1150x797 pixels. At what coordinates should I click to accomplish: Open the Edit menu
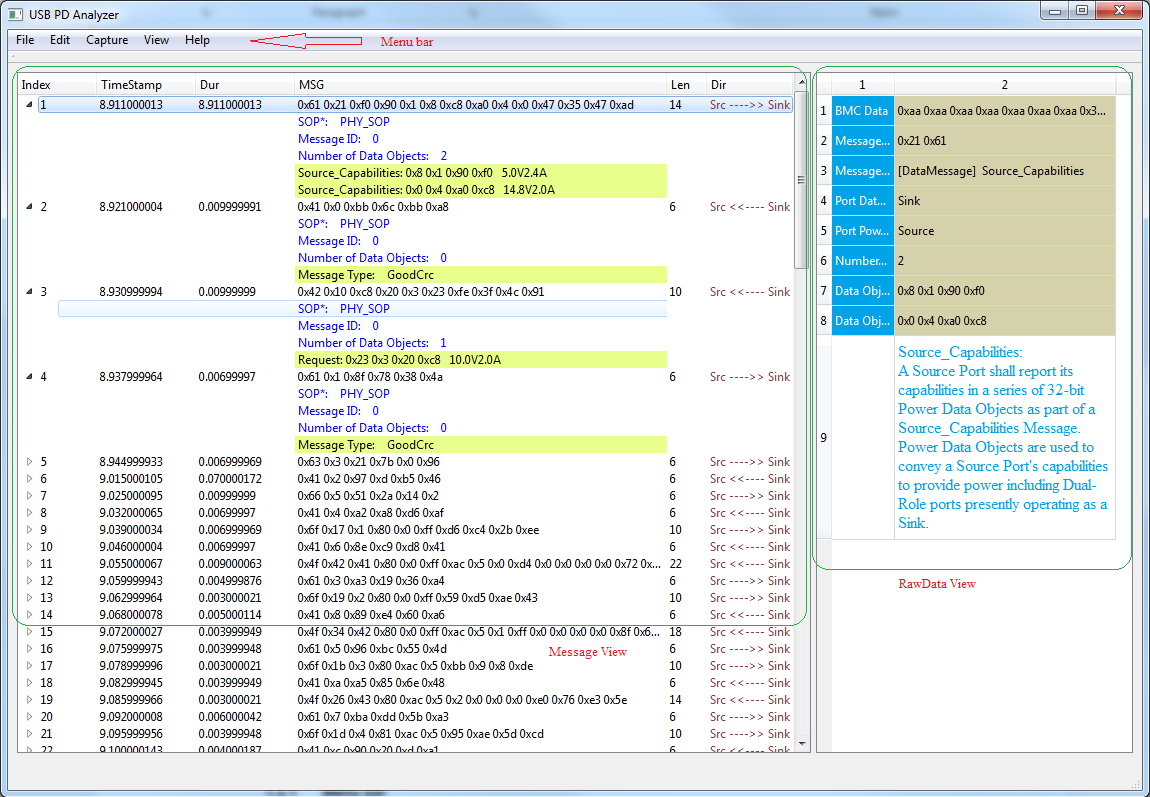point(60,40)
